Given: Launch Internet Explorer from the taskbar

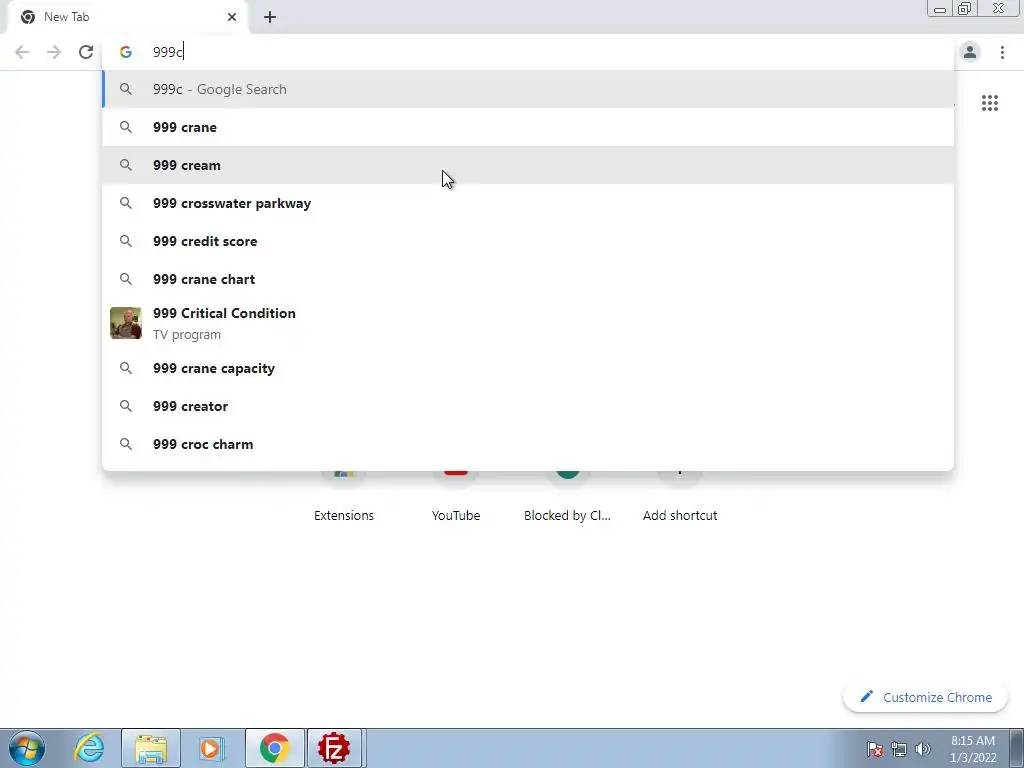Looking at the screenshot, I should (x=89, y=748).
